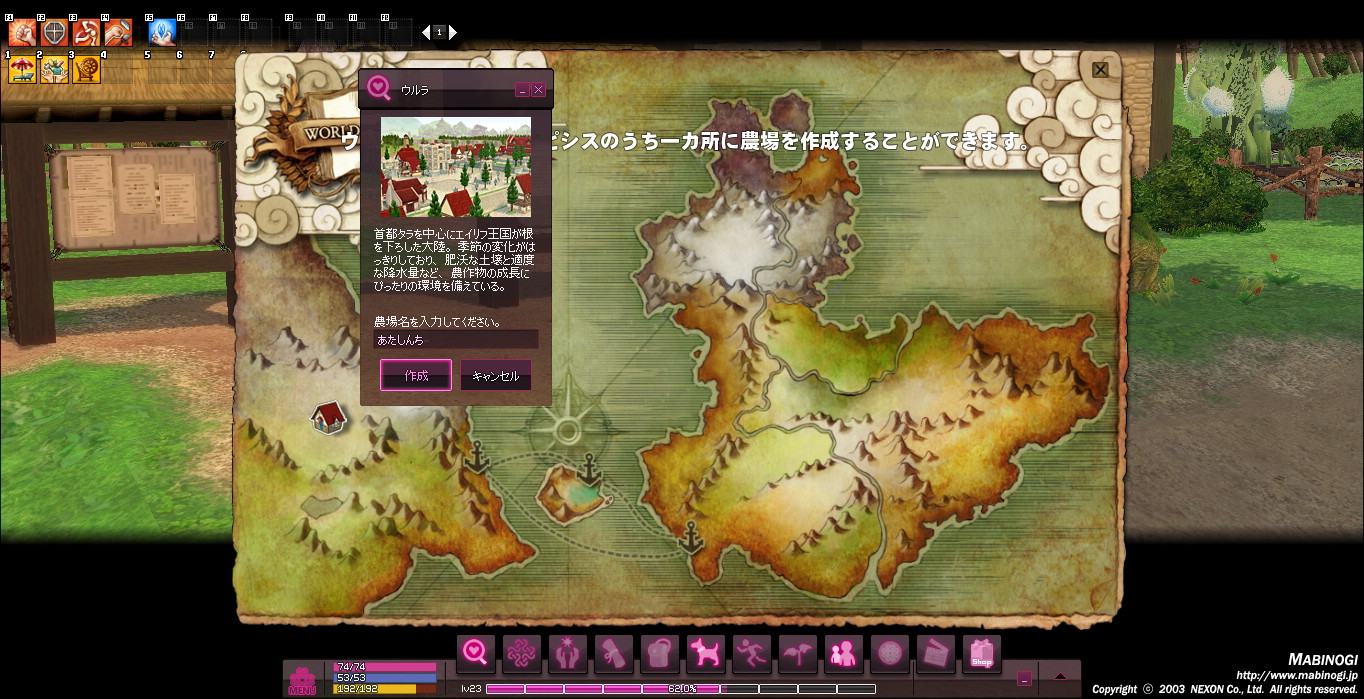Open the pet dog icon

click(x=706, y=653)
